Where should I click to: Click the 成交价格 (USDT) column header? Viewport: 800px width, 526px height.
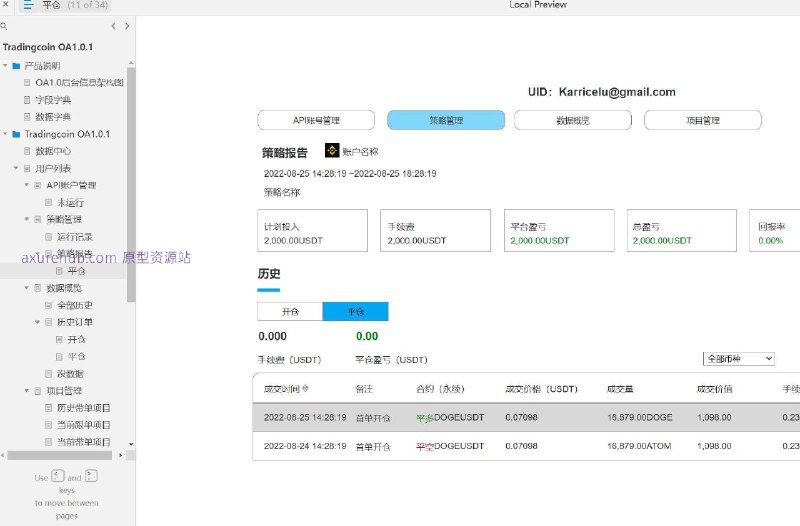point(541,389)
